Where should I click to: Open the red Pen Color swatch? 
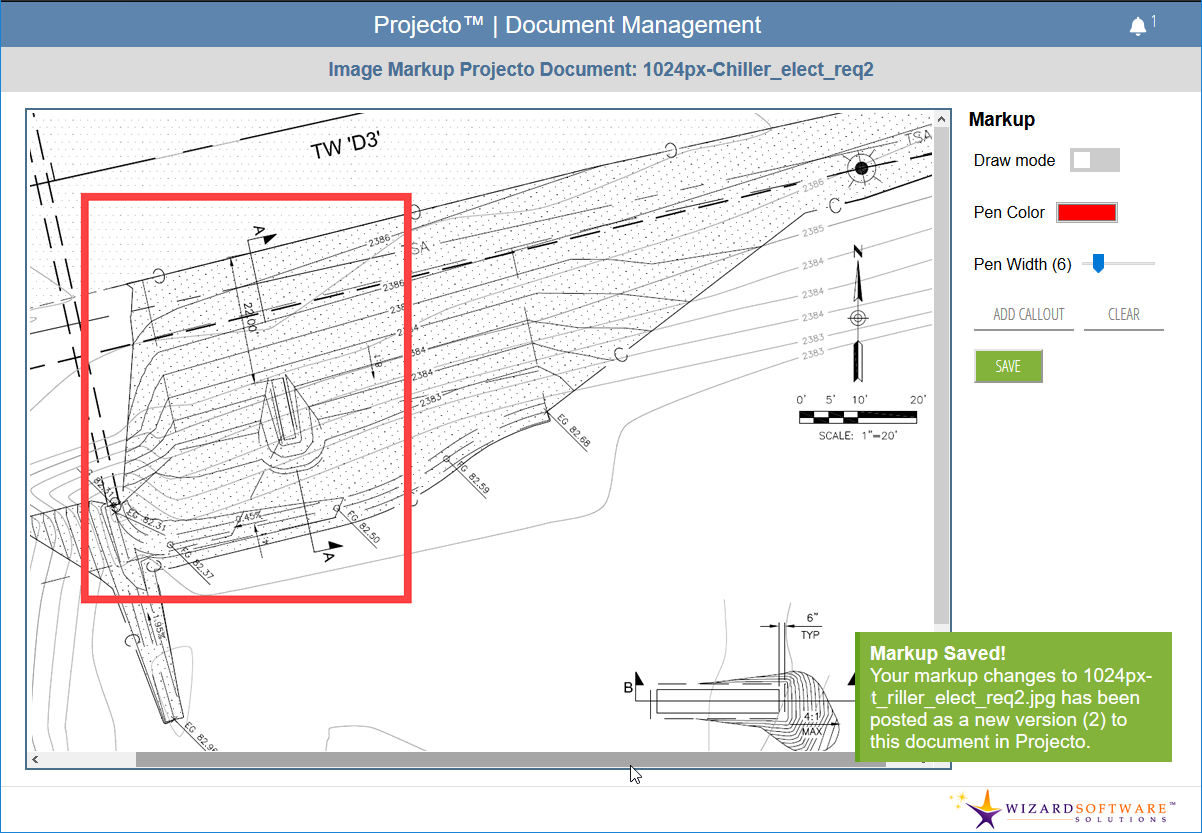[1087, 212]
